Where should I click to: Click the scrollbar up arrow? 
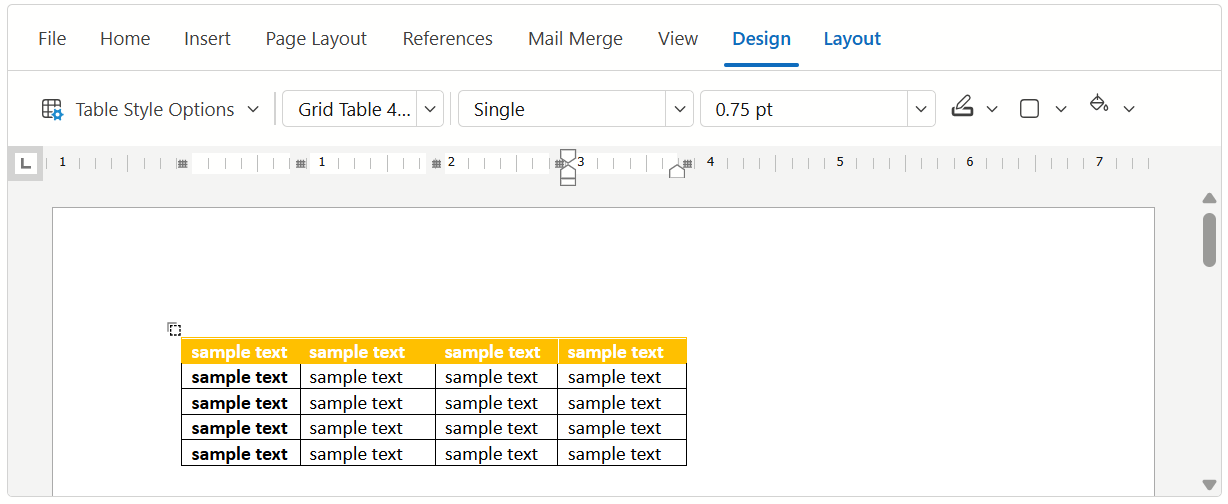click(1209, 198)
